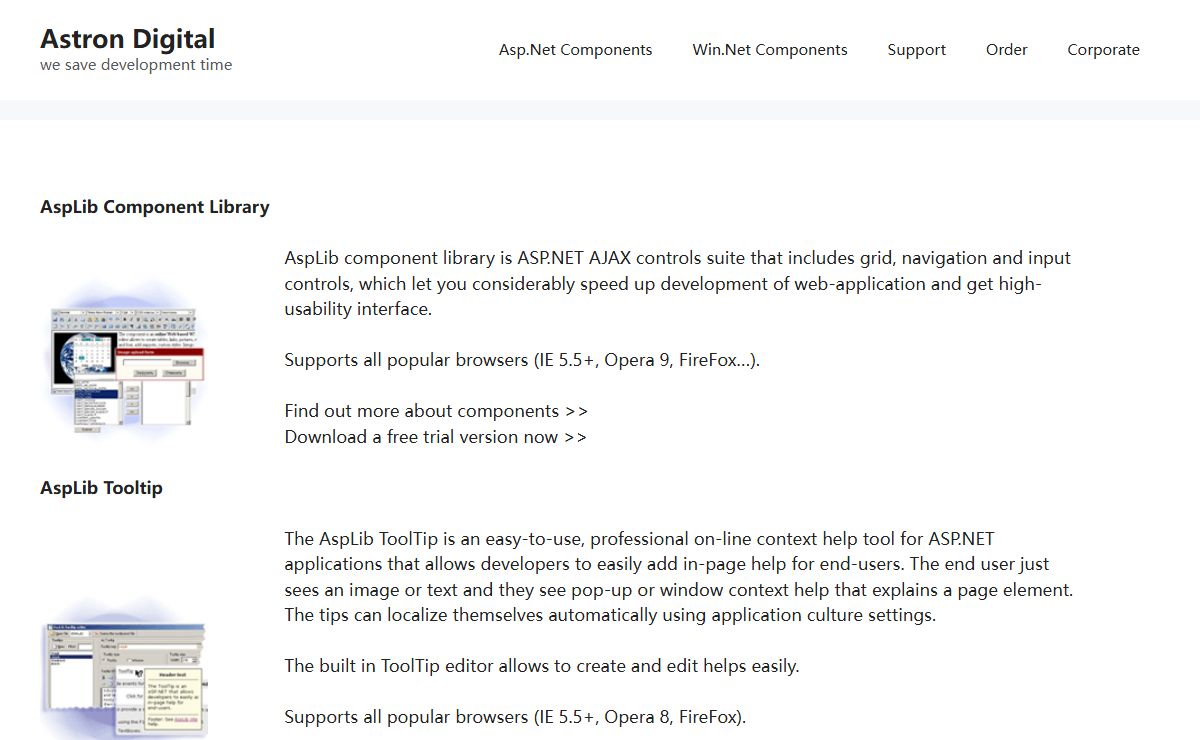Open the Corporate menu item
This screenshot has height=740, width=1200.
[1103, 50]
